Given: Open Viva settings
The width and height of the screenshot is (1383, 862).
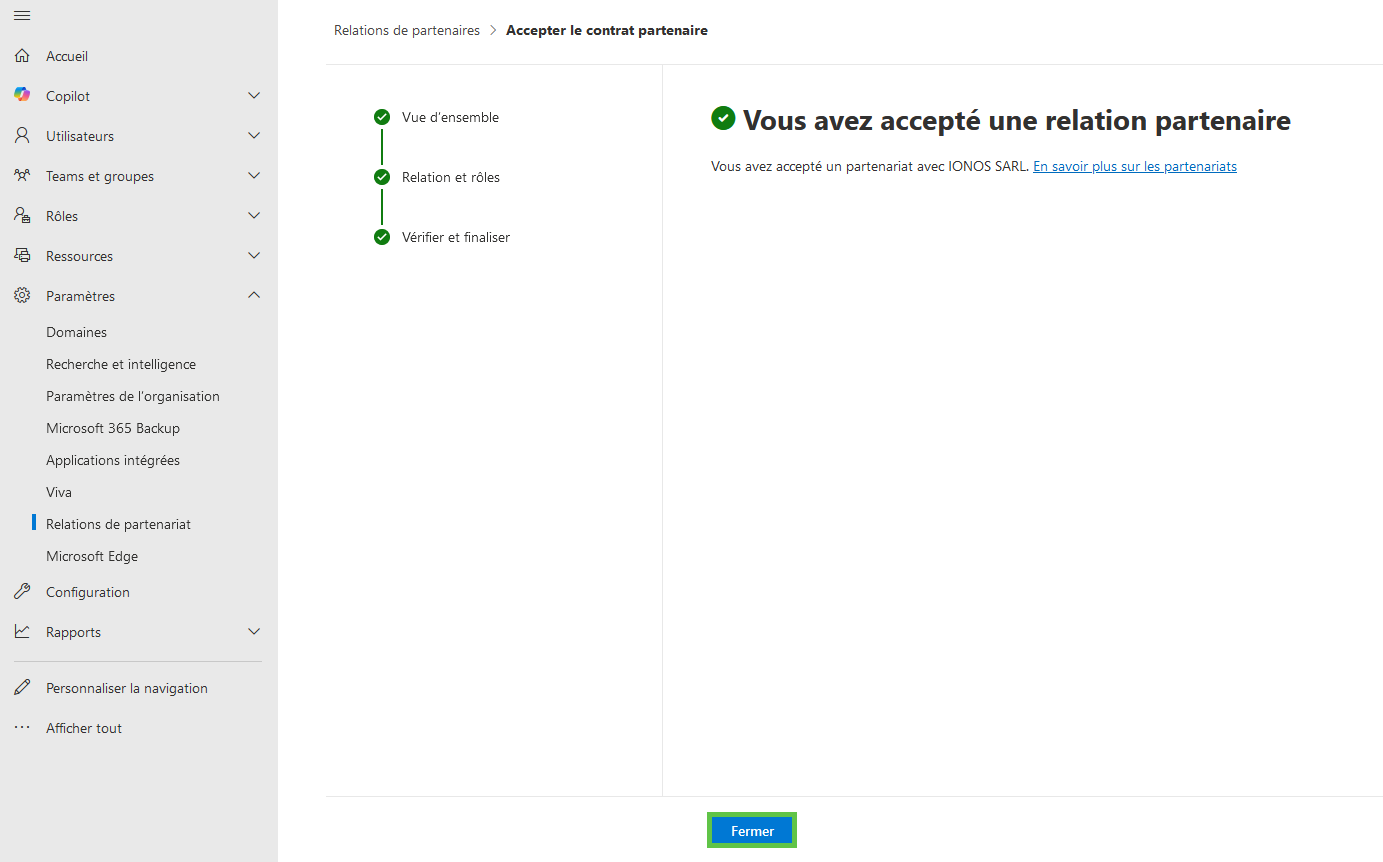Looking at the screenshot, I should click(59, 492).
